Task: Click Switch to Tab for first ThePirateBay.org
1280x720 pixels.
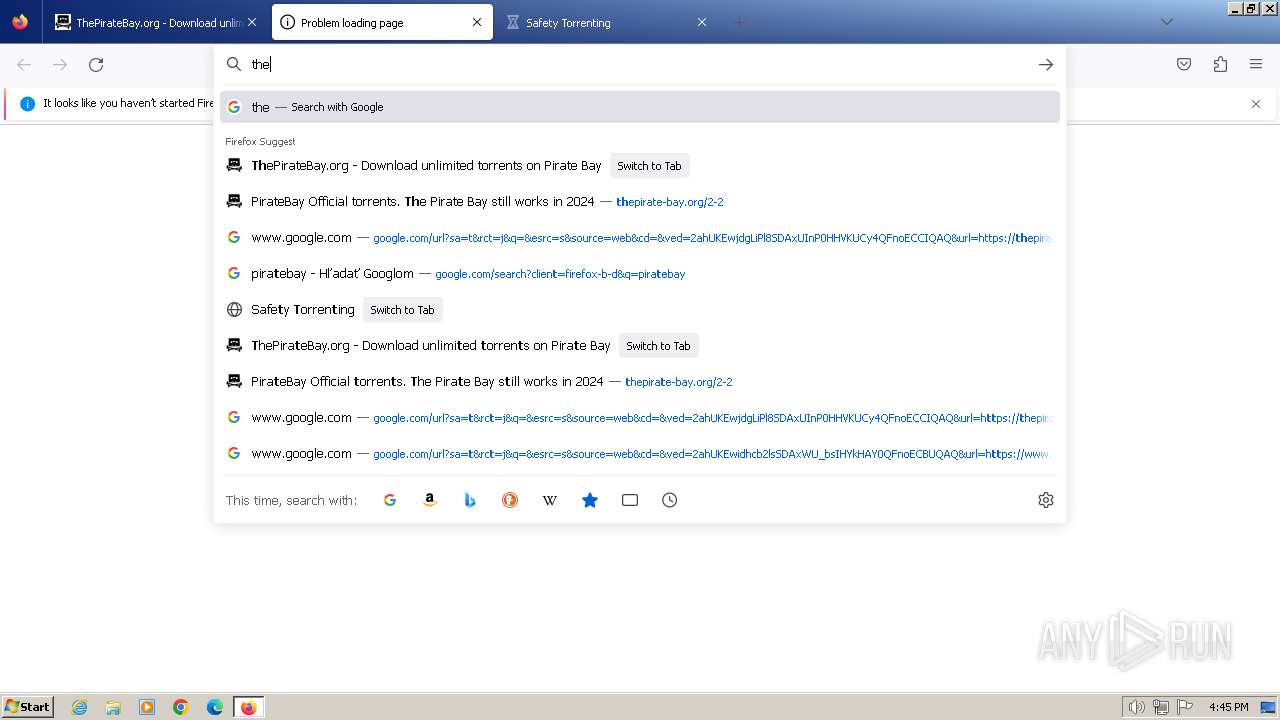Action: pyautogui.click(x=649, y=166)
